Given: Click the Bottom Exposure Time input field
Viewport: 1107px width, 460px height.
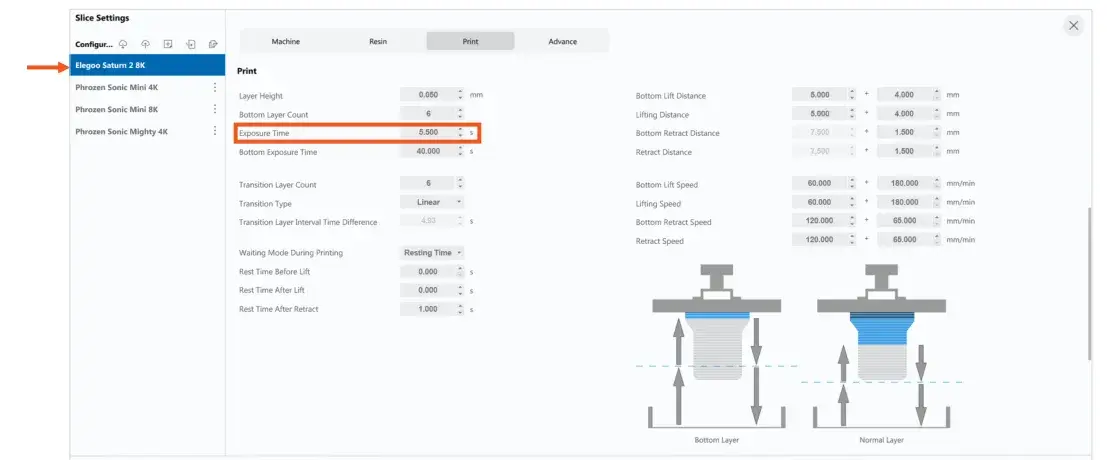Looking at the screenshot, I should click(427, 151).
